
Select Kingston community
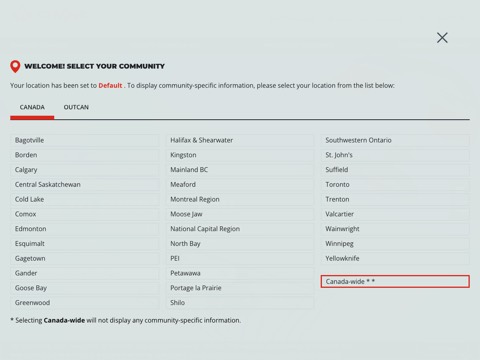(240, 155)
